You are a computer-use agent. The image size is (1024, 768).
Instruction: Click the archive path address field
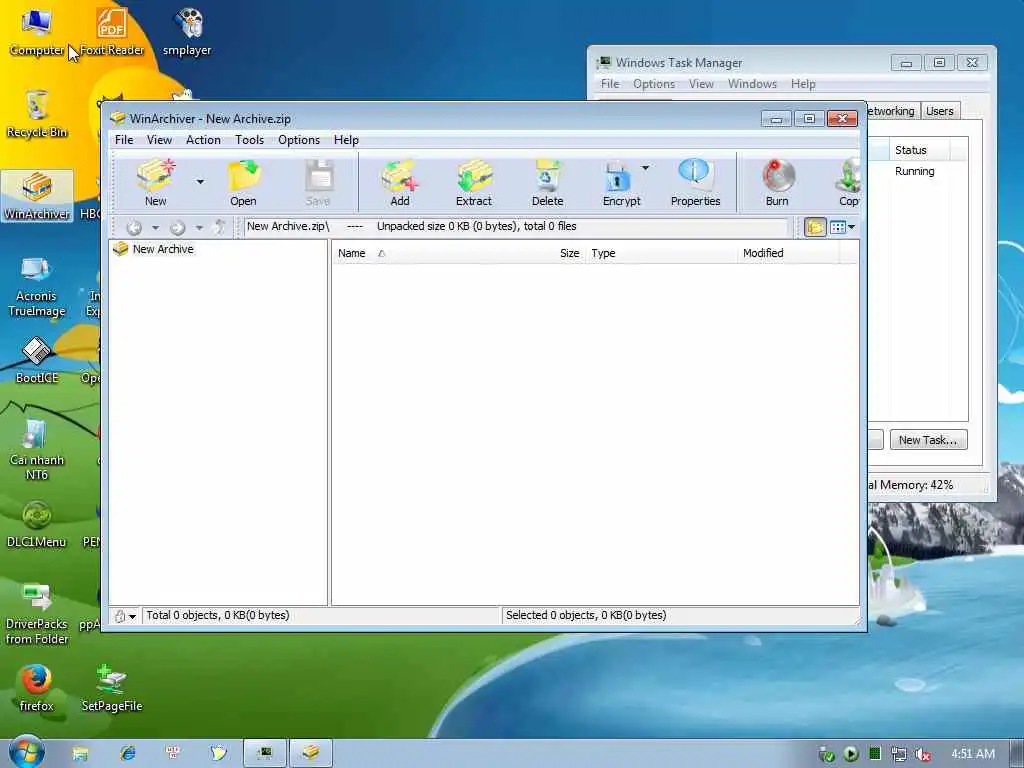tap(516, 227)
